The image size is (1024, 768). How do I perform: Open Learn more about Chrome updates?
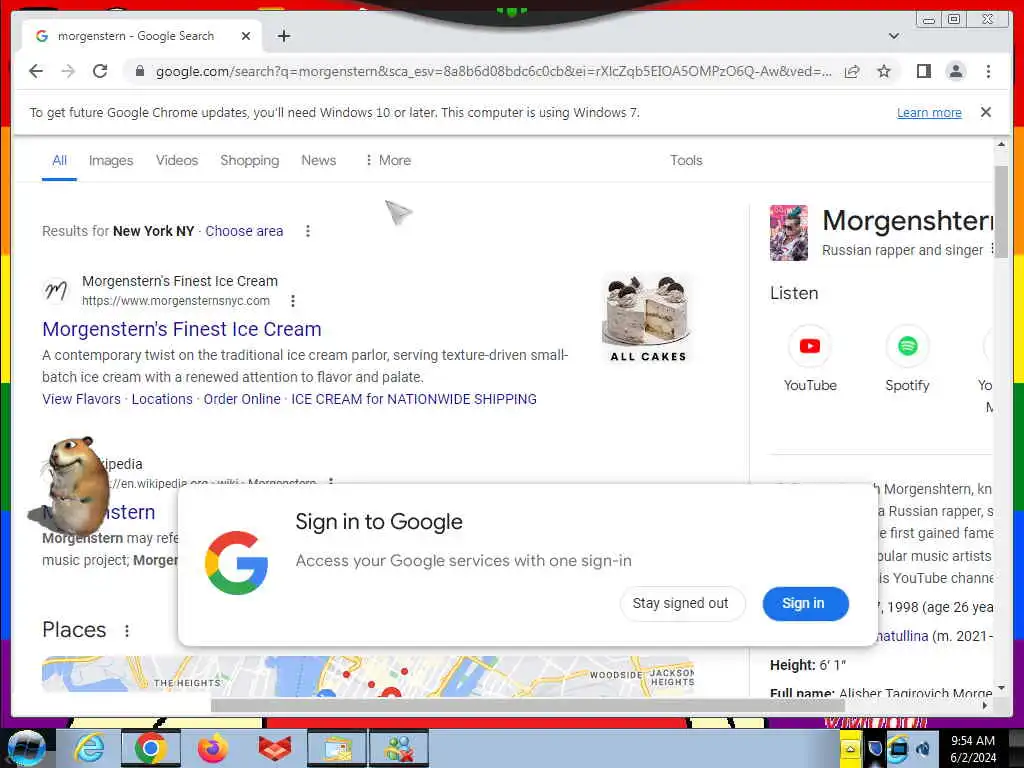[929, 112]
